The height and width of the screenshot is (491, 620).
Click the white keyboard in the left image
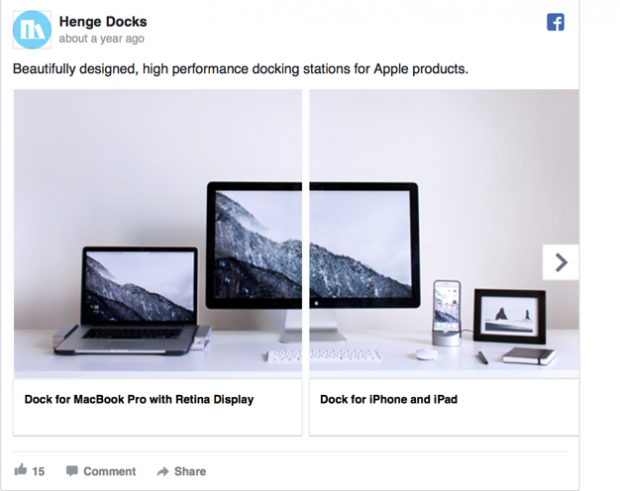pos(285,356)
